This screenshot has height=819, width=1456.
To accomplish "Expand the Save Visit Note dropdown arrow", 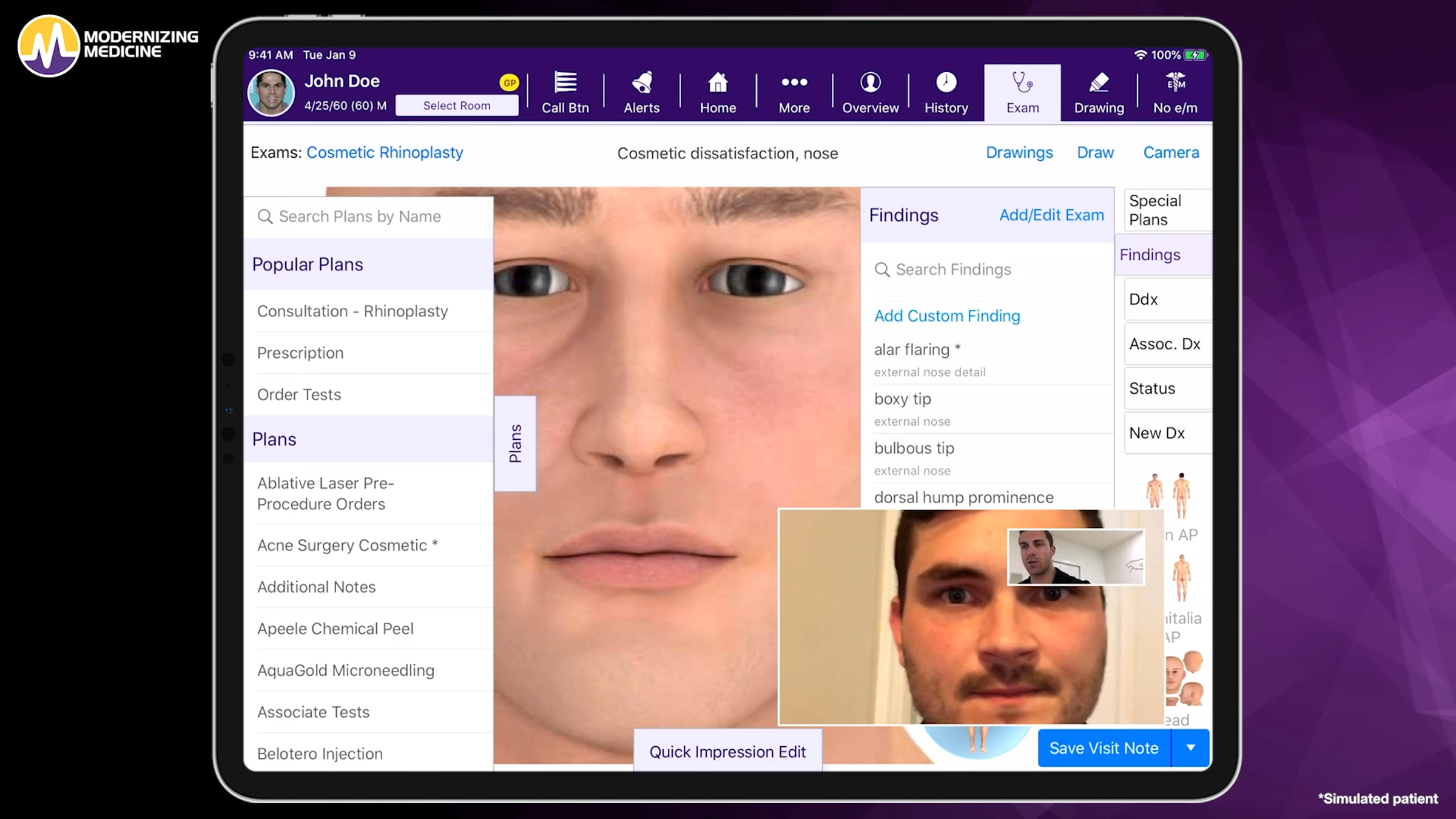I will click(1190, 748).
